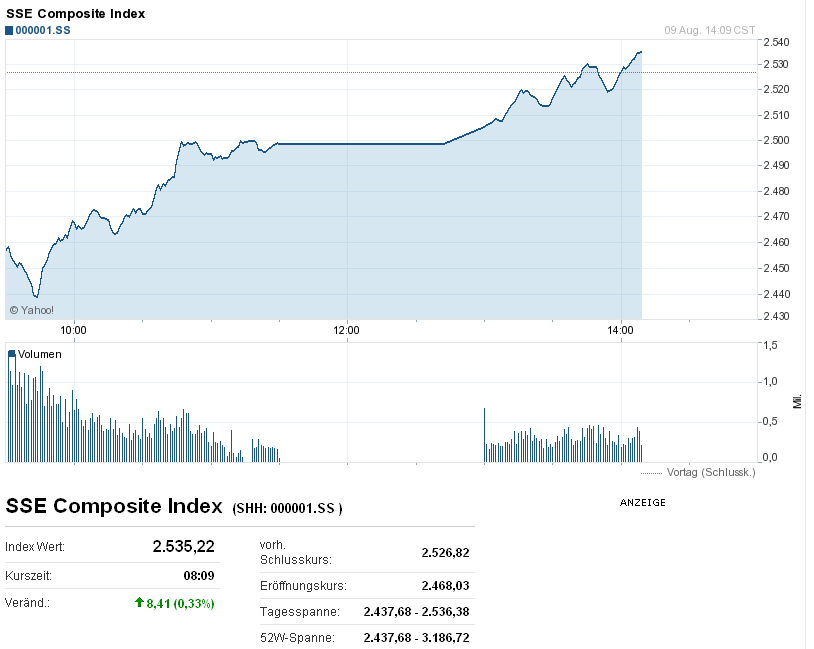Screen dimensions: 814x649
Task: Click the 2.500 price axis label
Action: (x=776, y=140)
